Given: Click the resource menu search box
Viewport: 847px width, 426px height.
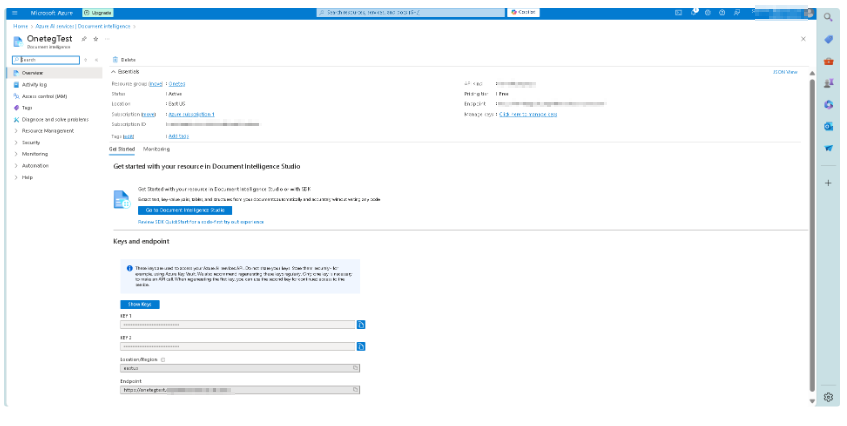Looking at the screenshot, I should [x=45, y=60].
